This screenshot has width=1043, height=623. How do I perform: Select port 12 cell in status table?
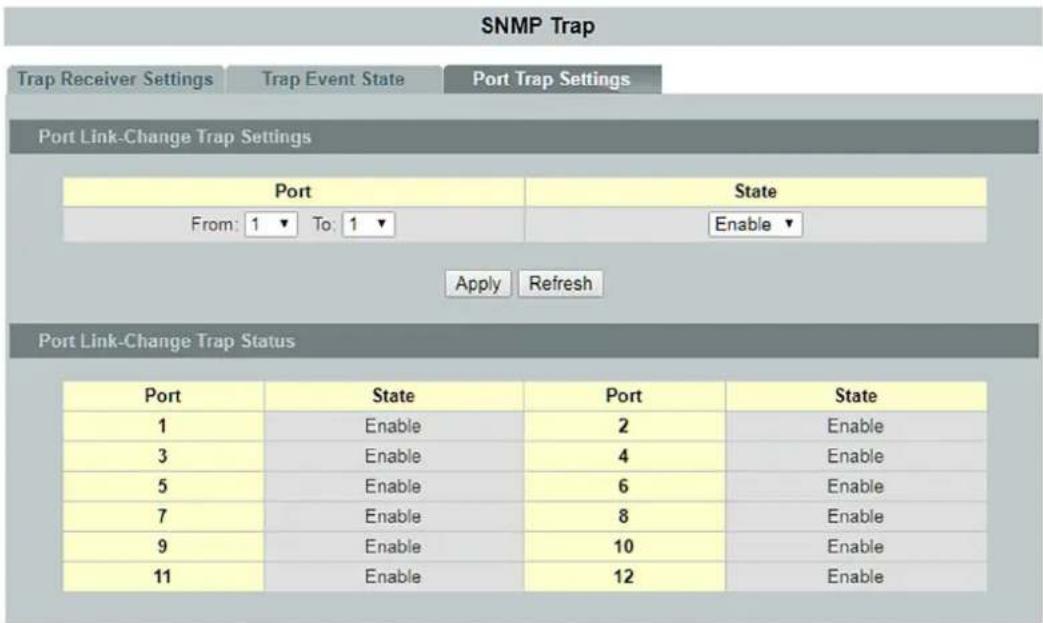(x=624, y=576)
